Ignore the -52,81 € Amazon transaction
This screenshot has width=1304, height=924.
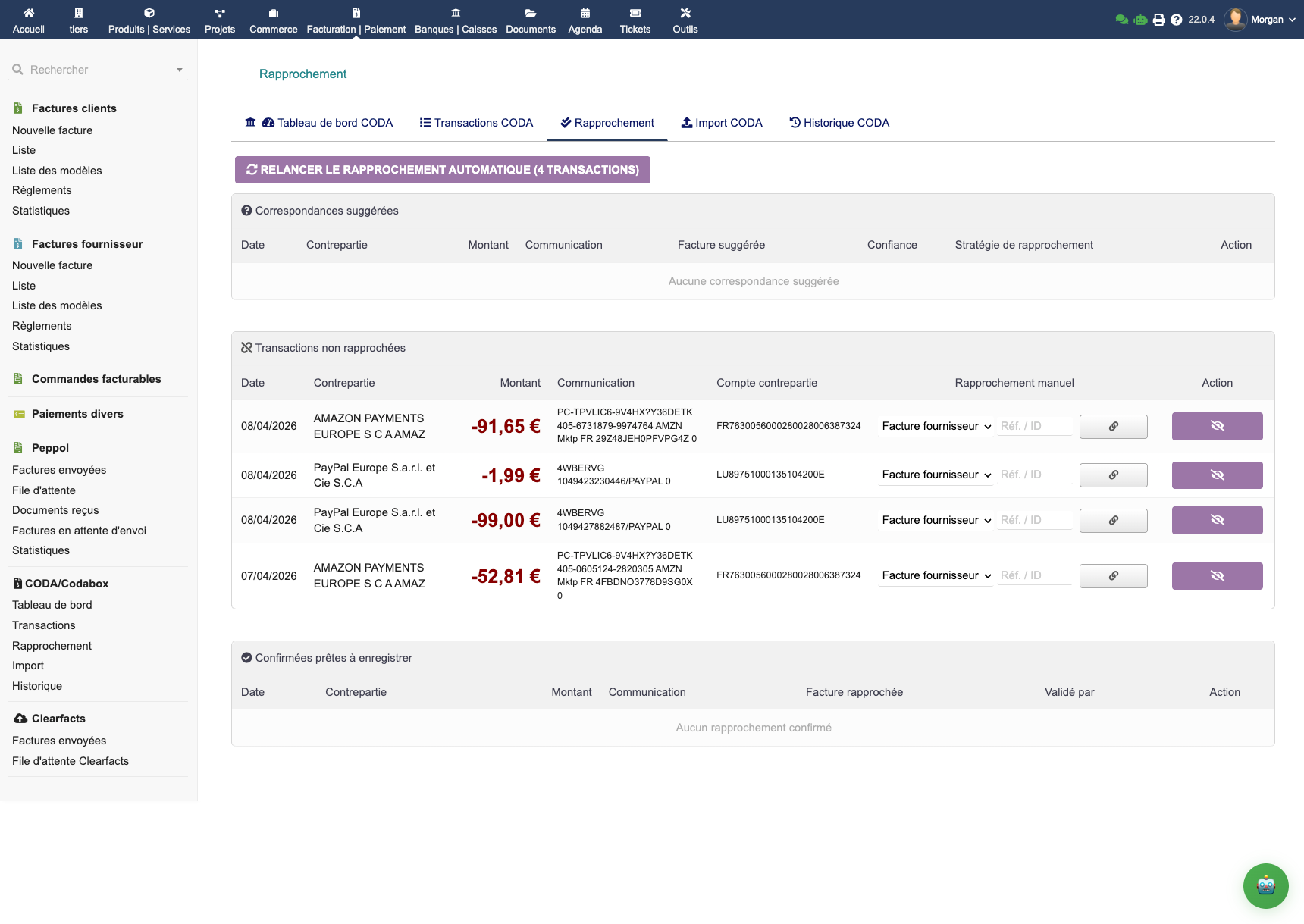tap(1217, 575)
